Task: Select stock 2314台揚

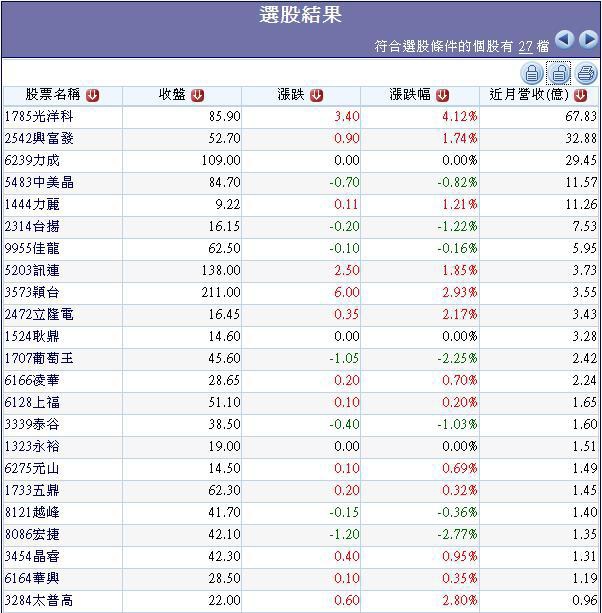Action: (x=32, y=226)
